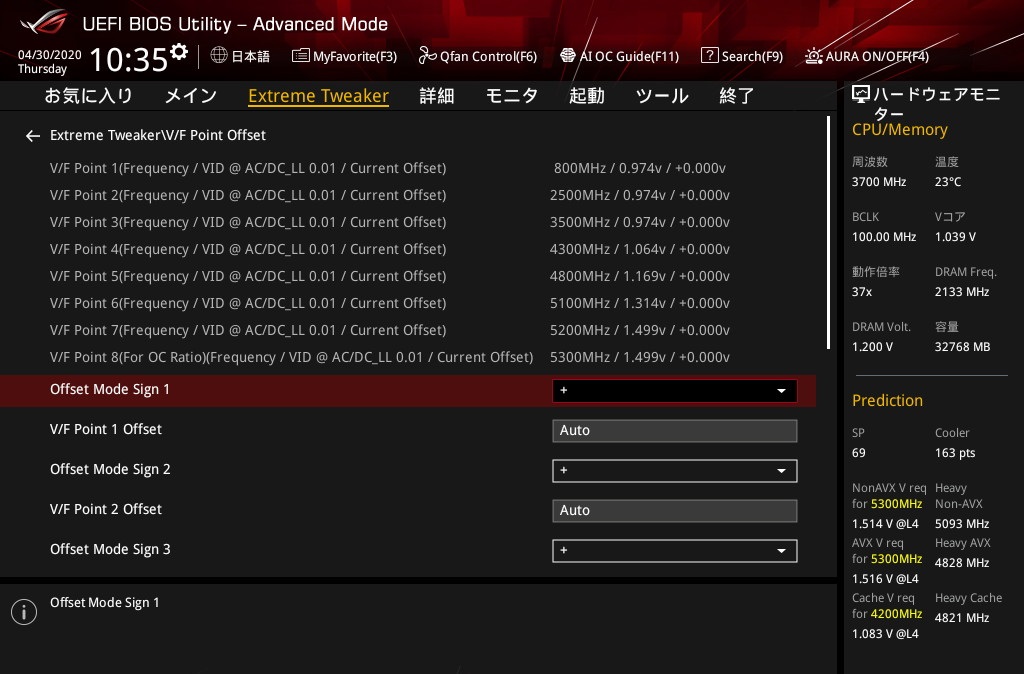Click the globe language icon
Screen dimensions: 1024x674
click(219, 56)
